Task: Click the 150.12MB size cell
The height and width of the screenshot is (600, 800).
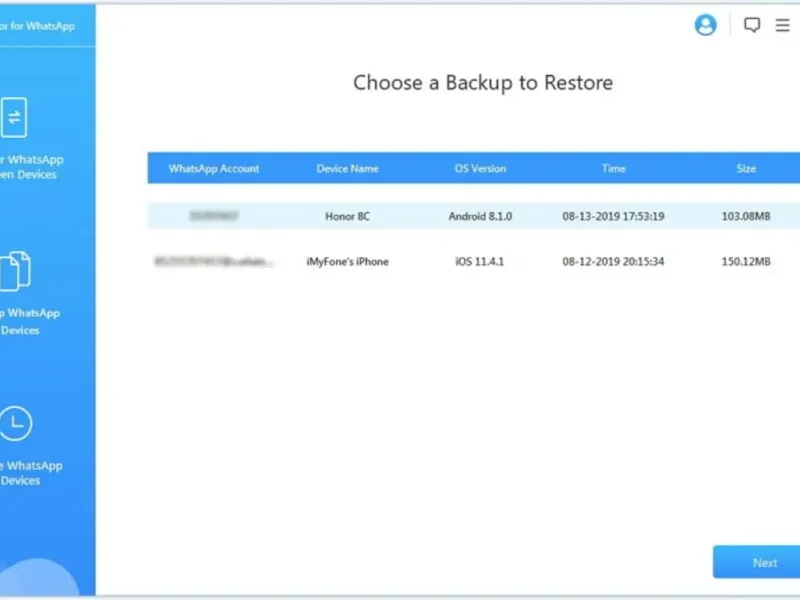Action: pos(746,261)
